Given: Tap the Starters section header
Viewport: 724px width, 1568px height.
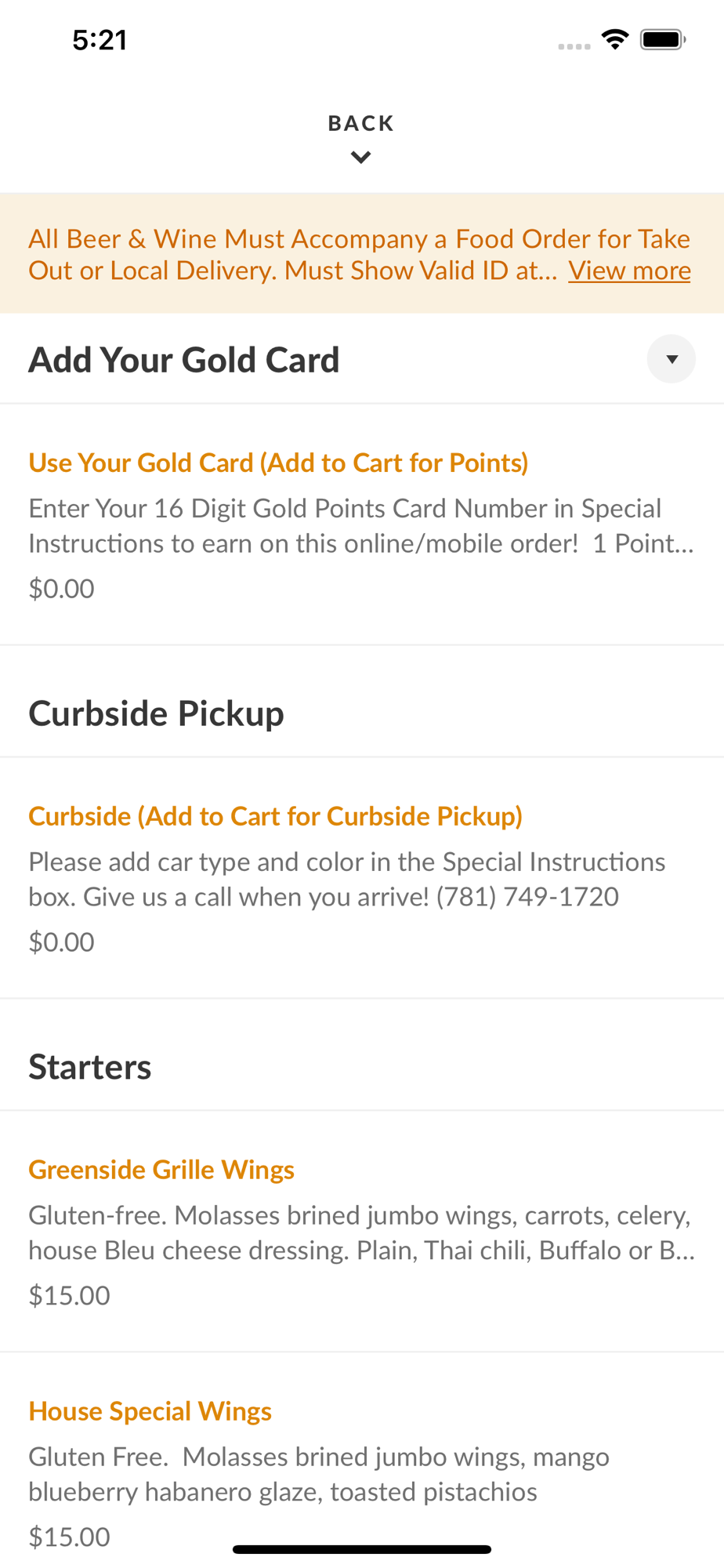Looking at the screenshot, I should [x=90, y=1067].
